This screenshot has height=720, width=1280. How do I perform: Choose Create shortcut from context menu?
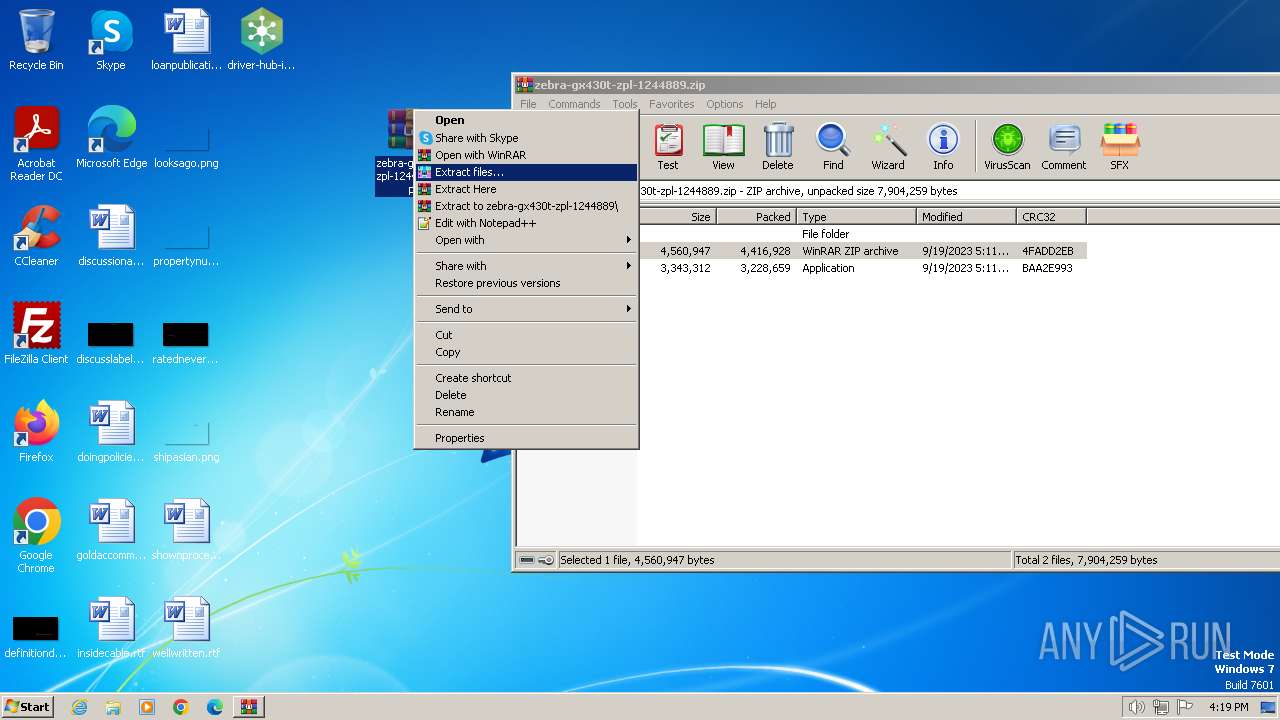click(526, 378)
